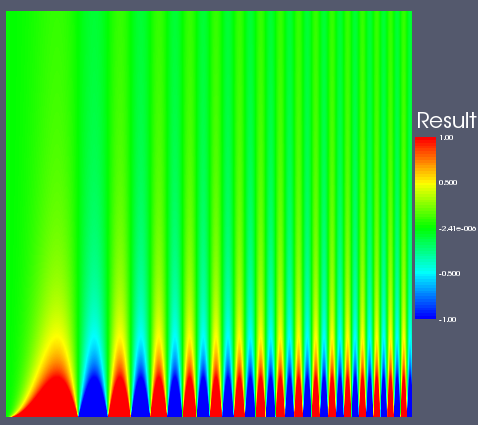This screenshot has height=425, width=478.
Task: Select the 0.500 legend label
Action: point(448,183)
